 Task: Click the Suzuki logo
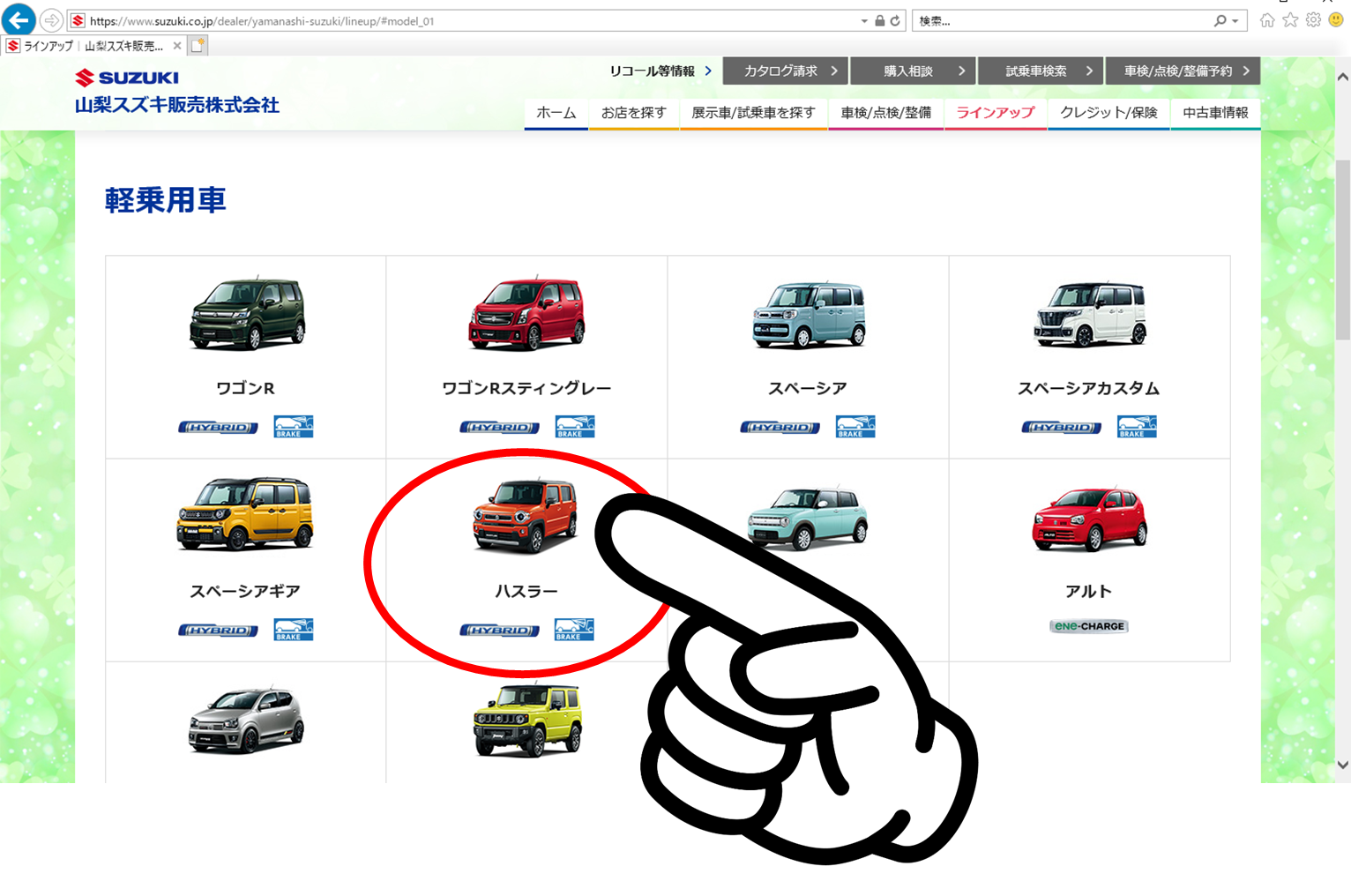point(127,78)
